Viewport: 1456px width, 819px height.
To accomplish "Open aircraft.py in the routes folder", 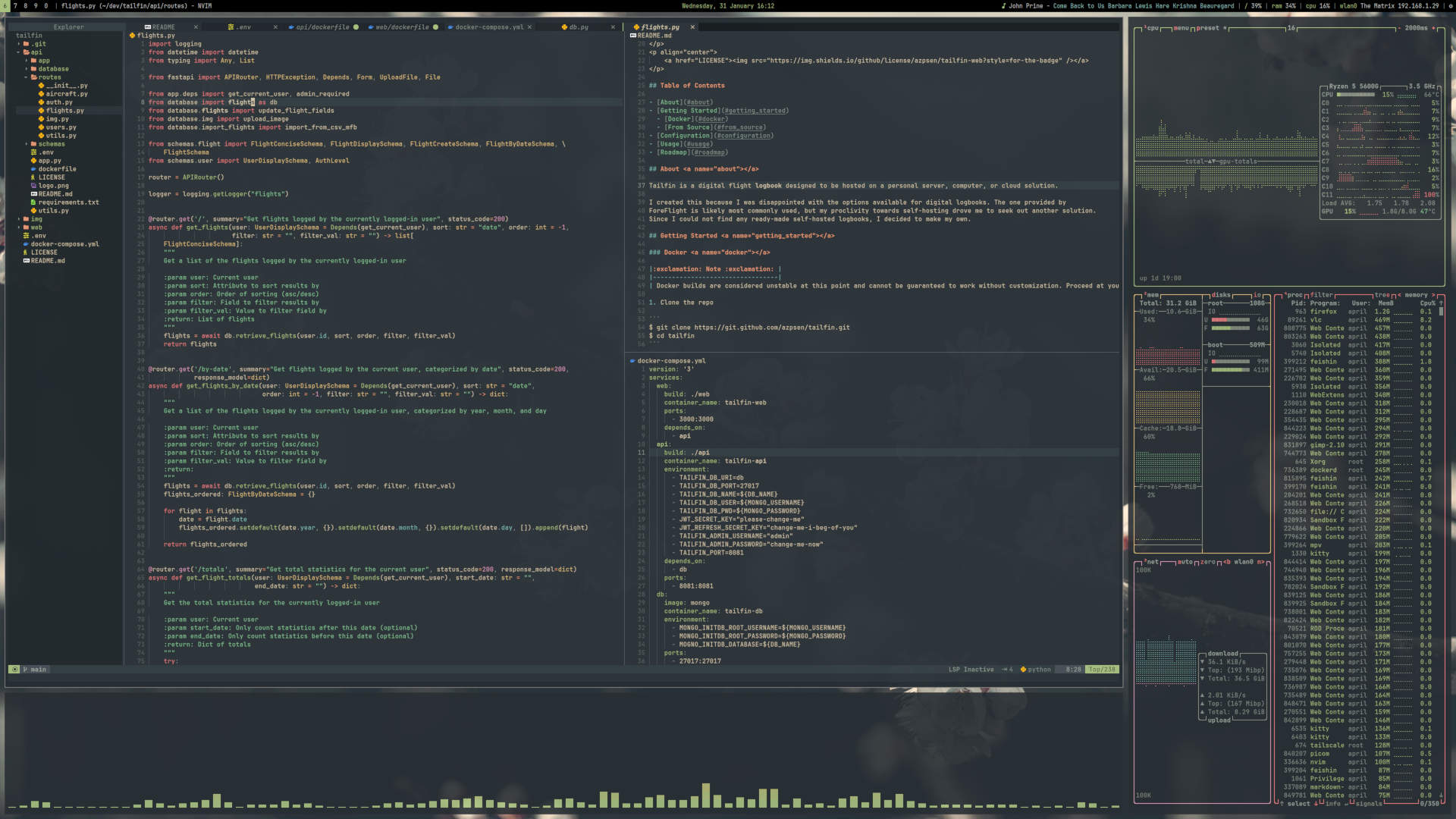I will pos(66,94).
